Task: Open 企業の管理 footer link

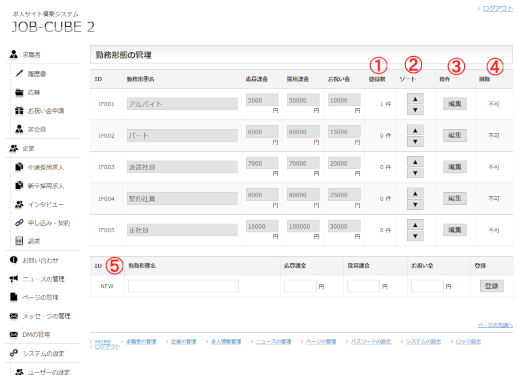Action: pyautogui.click(x=183, y=341)
